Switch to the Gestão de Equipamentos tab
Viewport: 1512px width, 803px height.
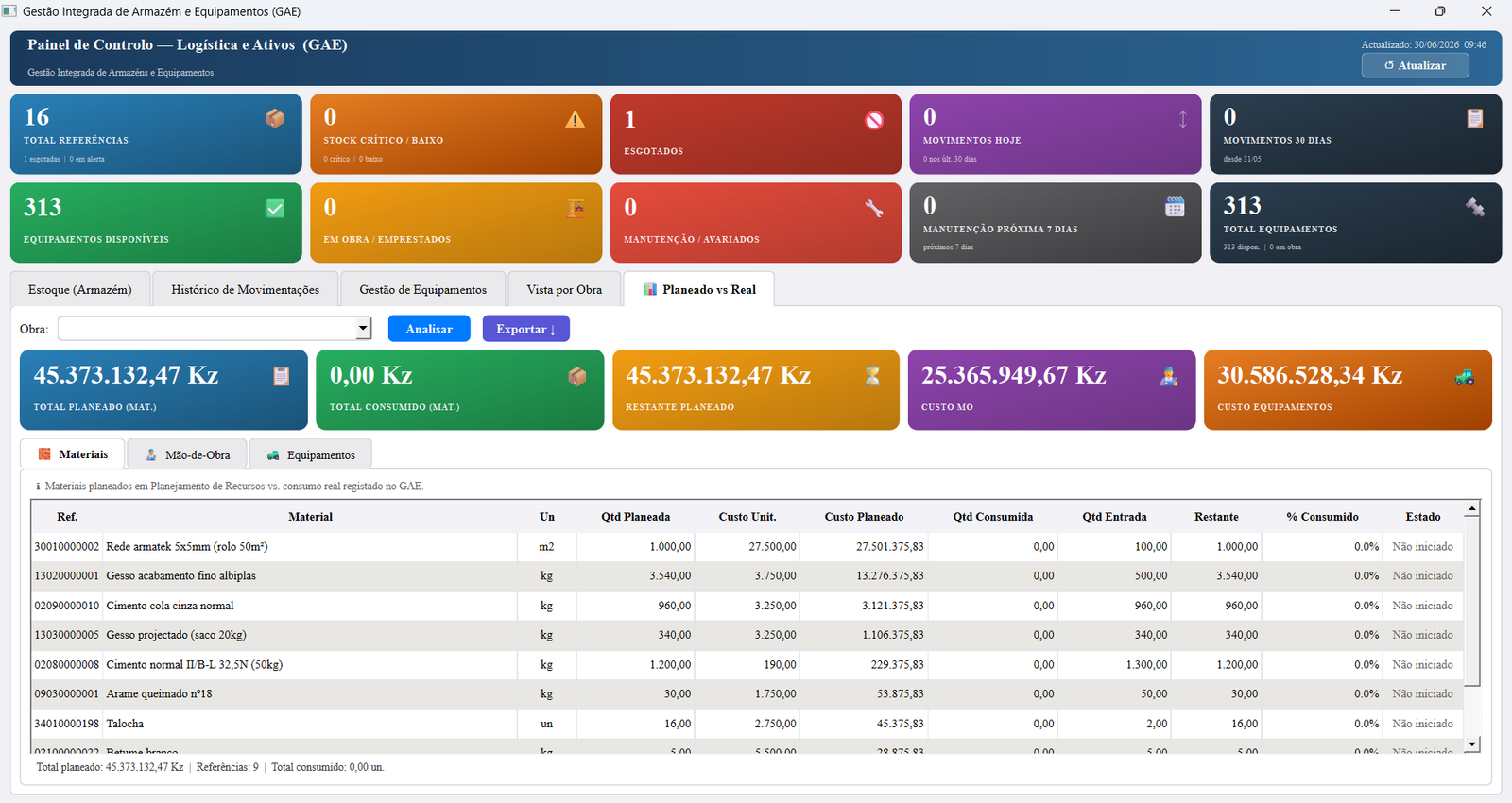423,289
